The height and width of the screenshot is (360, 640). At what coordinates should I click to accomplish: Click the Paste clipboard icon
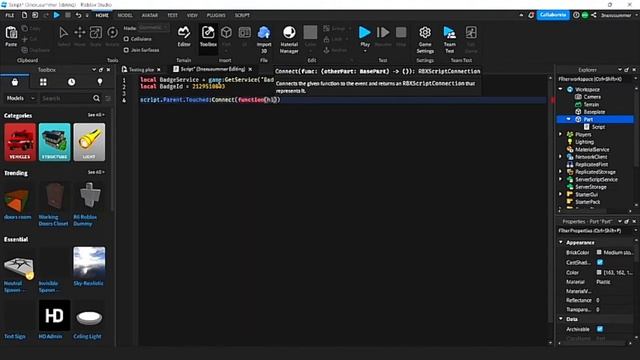tap(11, 33)
